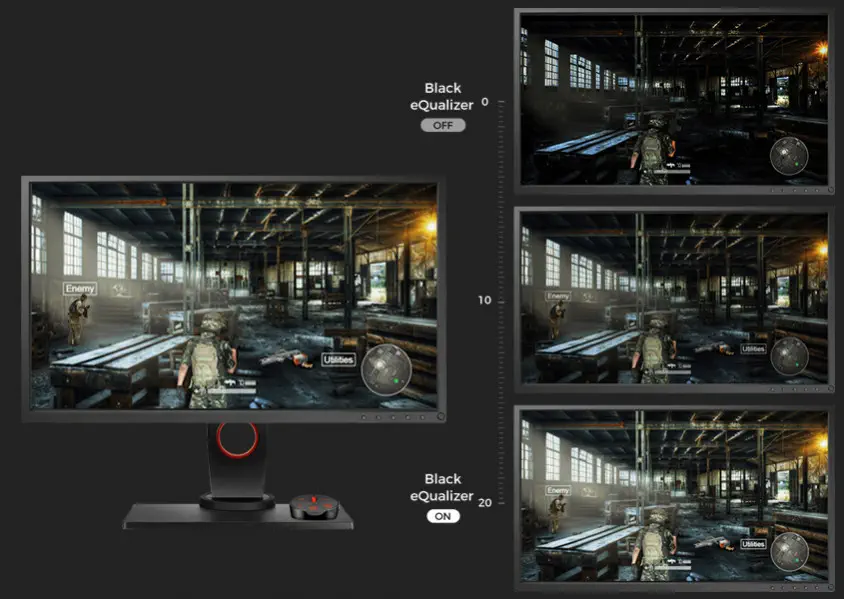Viewport: 844px width, 599px height.
Task: Click the Utilities tag on the large monitor
Action: tap(339, 360)
